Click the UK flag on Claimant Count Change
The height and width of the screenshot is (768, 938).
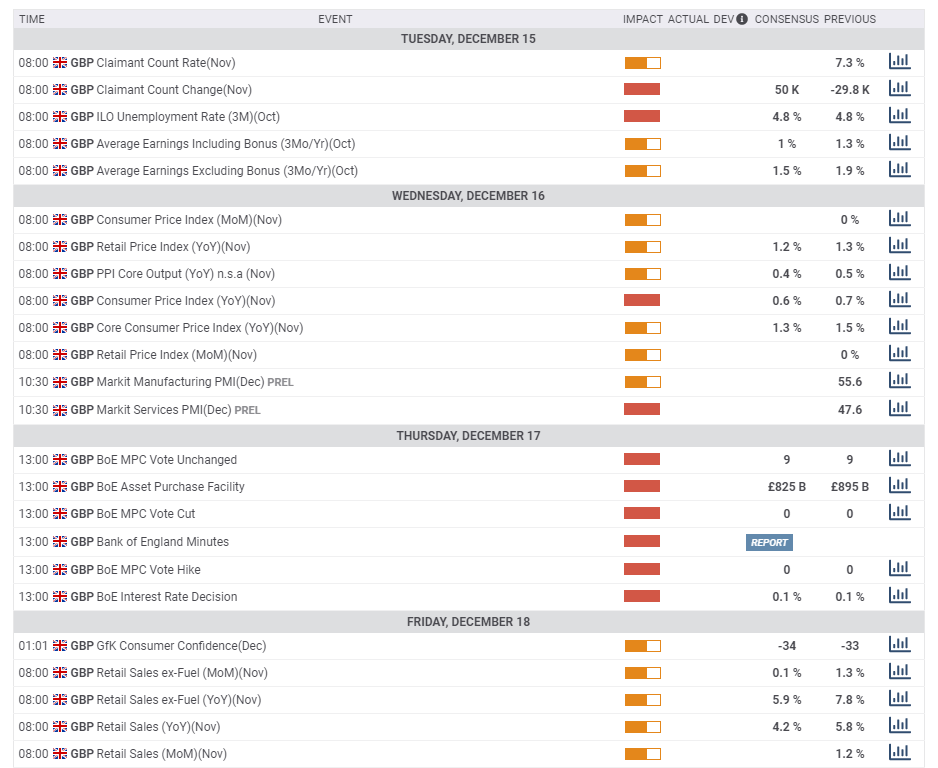coord(60,90)
